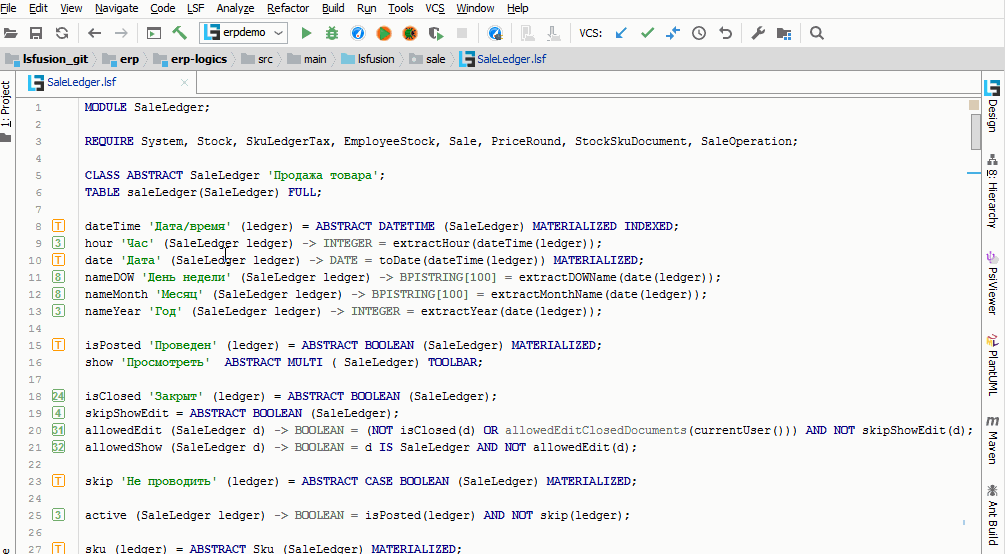Commit changes with the green checkmark
The image size is (1005, 554).
coord(647,33)
